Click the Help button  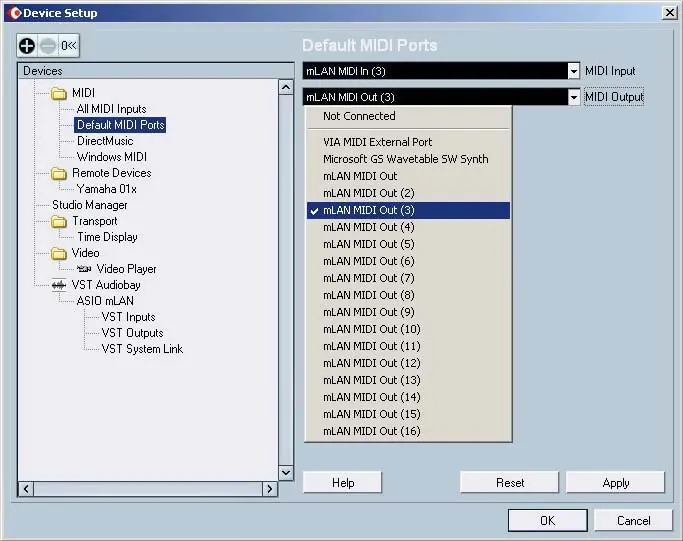pyautogui.click(x=342, y=483)
